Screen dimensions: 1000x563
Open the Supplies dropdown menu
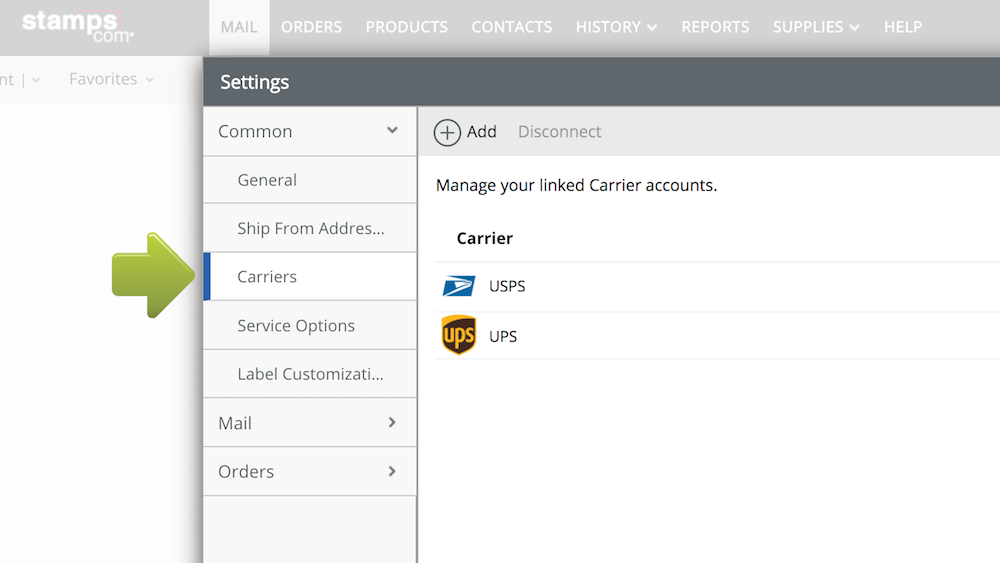click(x=816, y=27)
